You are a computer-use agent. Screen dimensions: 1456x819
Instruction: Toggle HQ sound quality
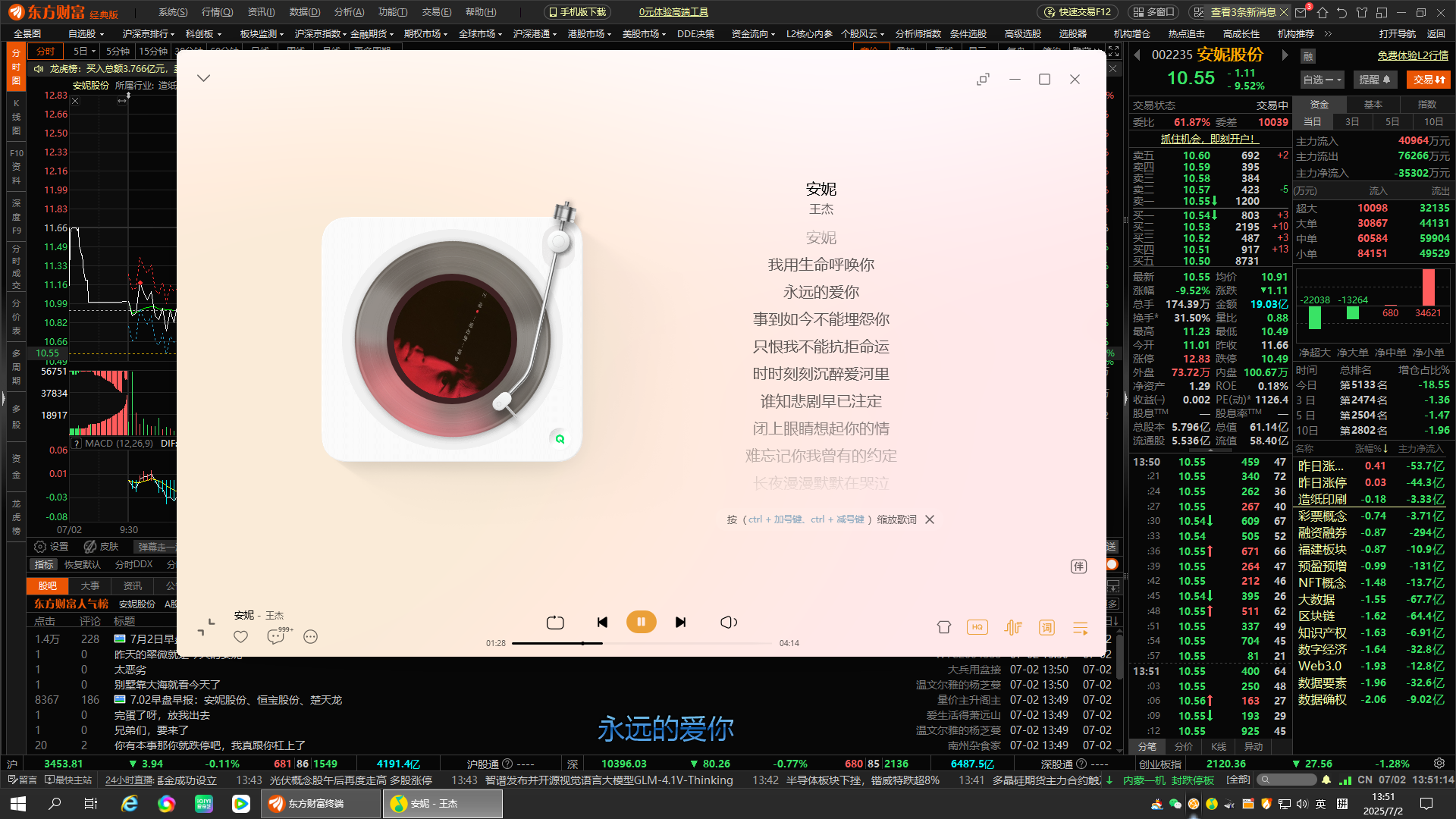[977, 627]
